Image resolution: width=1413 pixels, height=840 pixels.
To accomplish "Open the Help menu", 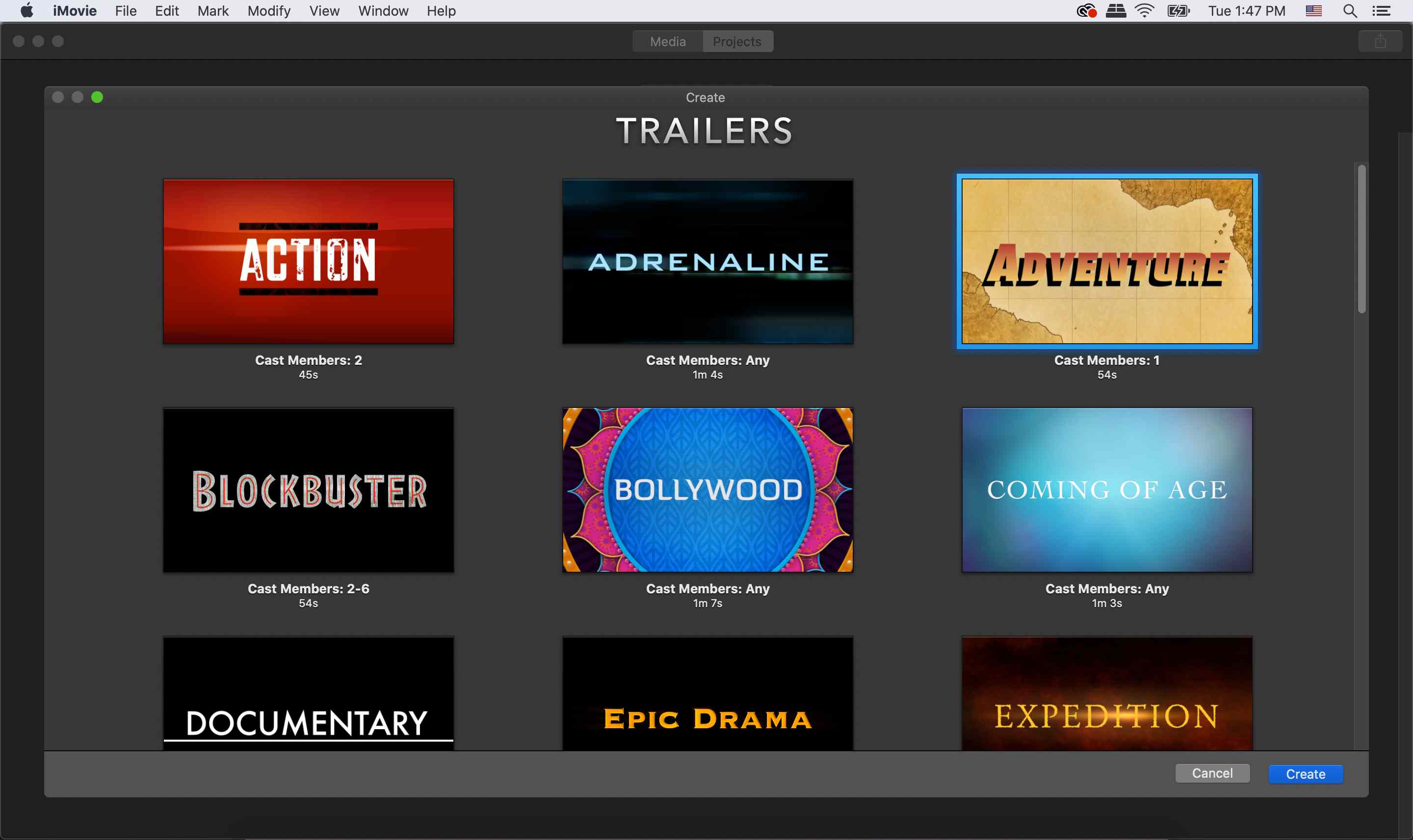I will [441, 11].
